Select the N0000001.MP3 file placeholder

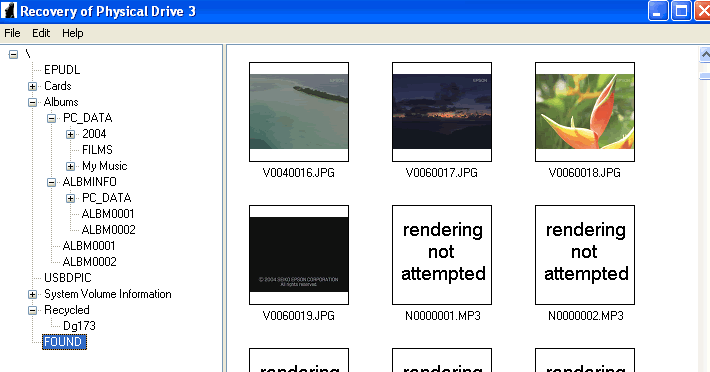(x=442, y=255)
